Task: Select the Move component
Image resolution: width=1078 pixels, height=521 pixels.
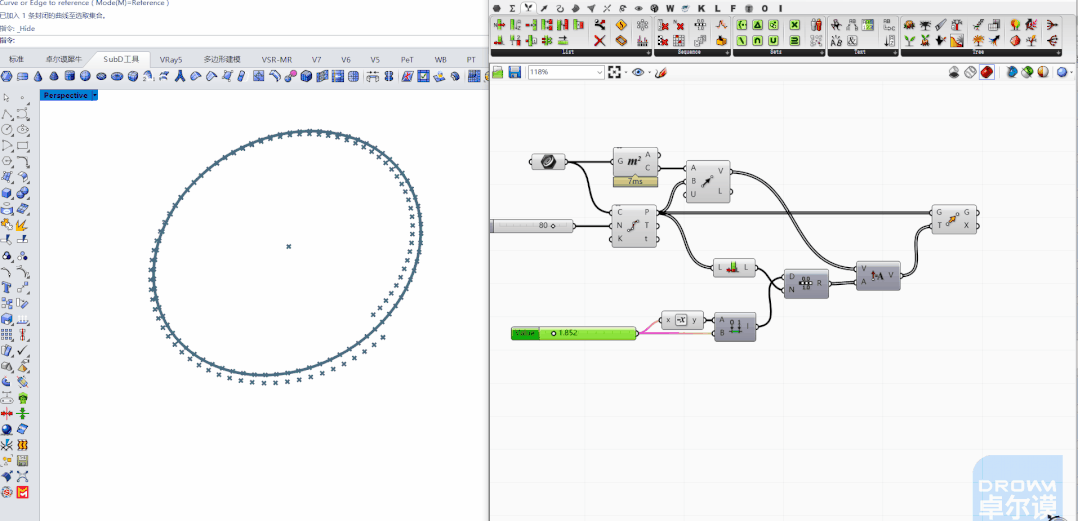Action: 954,219
